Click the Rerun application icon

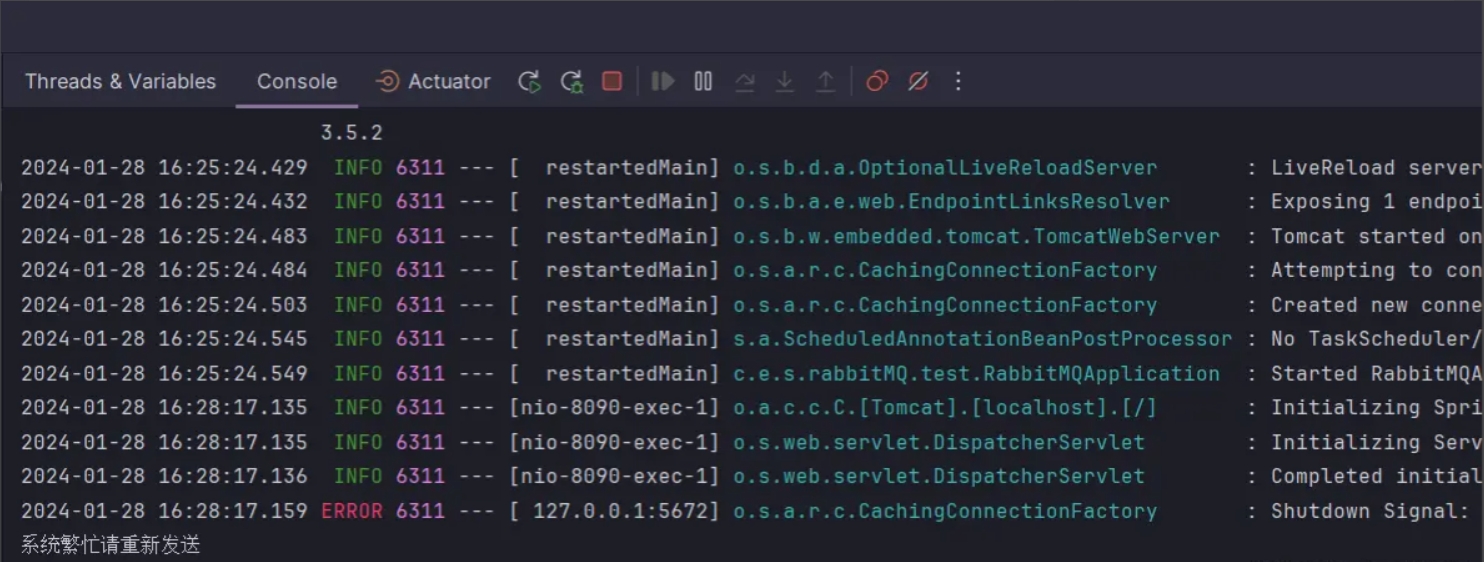tap(529, 82)
